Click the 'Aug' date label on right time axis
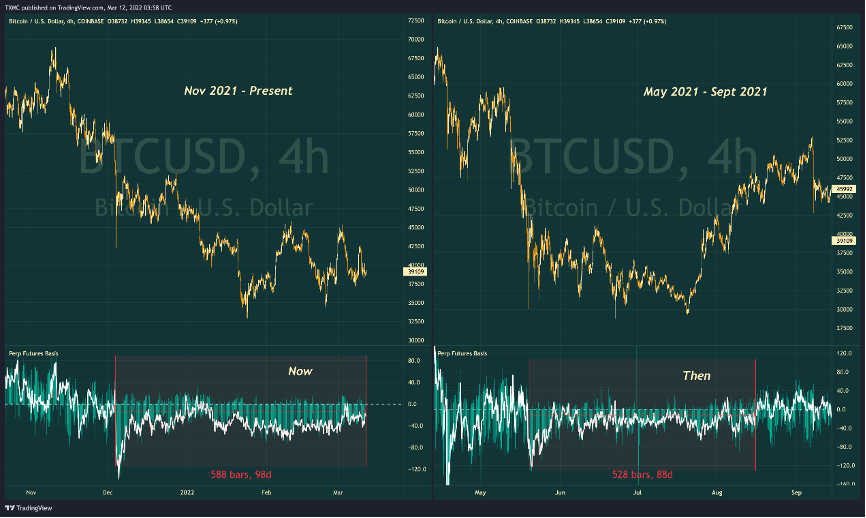The width and height of the screenshot is (866, 518). point(716,493)
